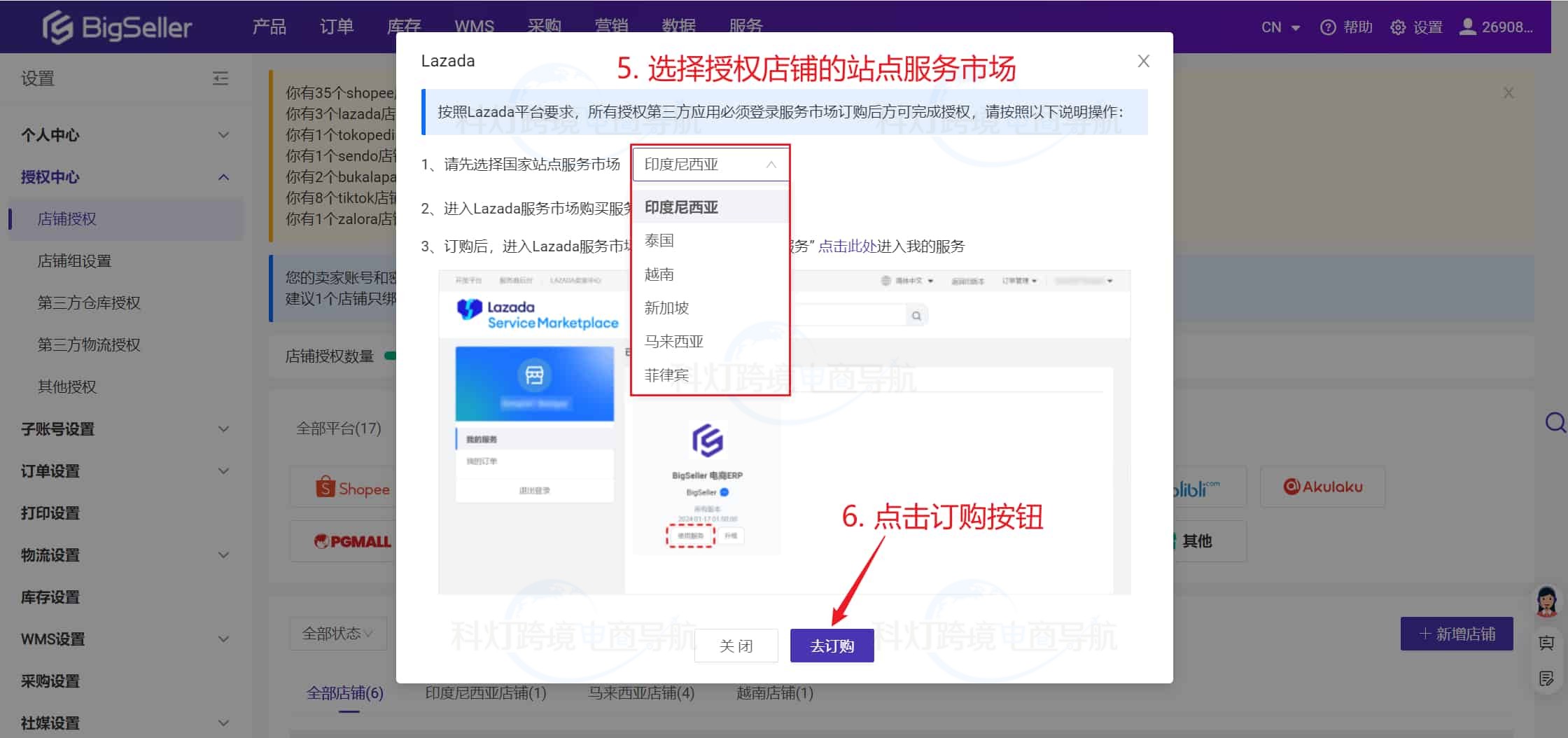Open the help question mark icon

pos(1327,27)
